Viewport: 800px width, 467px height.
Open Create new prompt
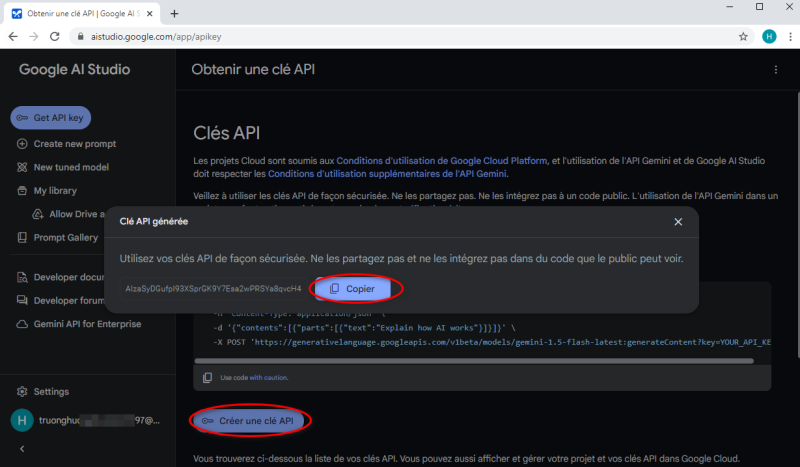(x=66, y=144)
